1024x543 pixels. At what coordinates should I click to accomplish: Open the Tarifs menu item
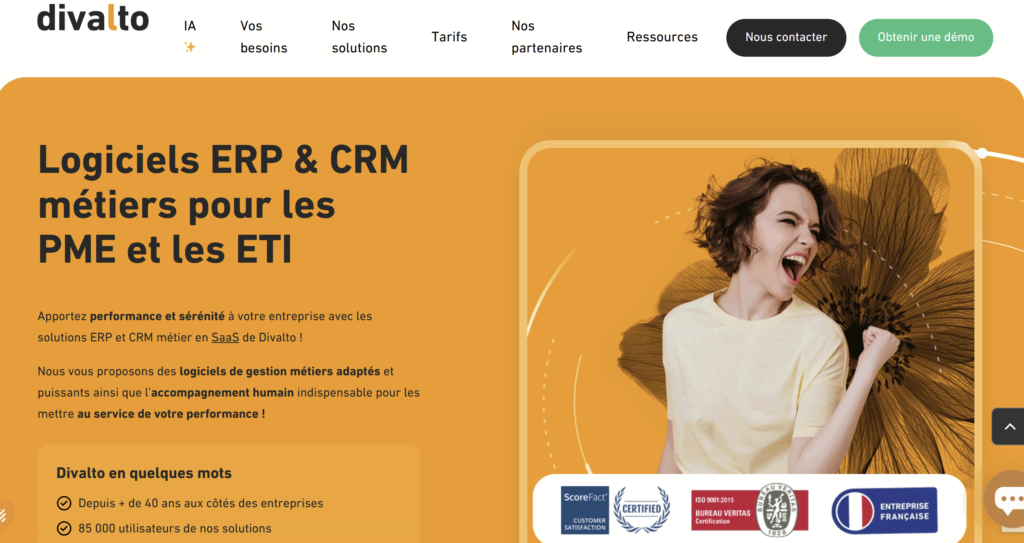(x=449, y=37)
